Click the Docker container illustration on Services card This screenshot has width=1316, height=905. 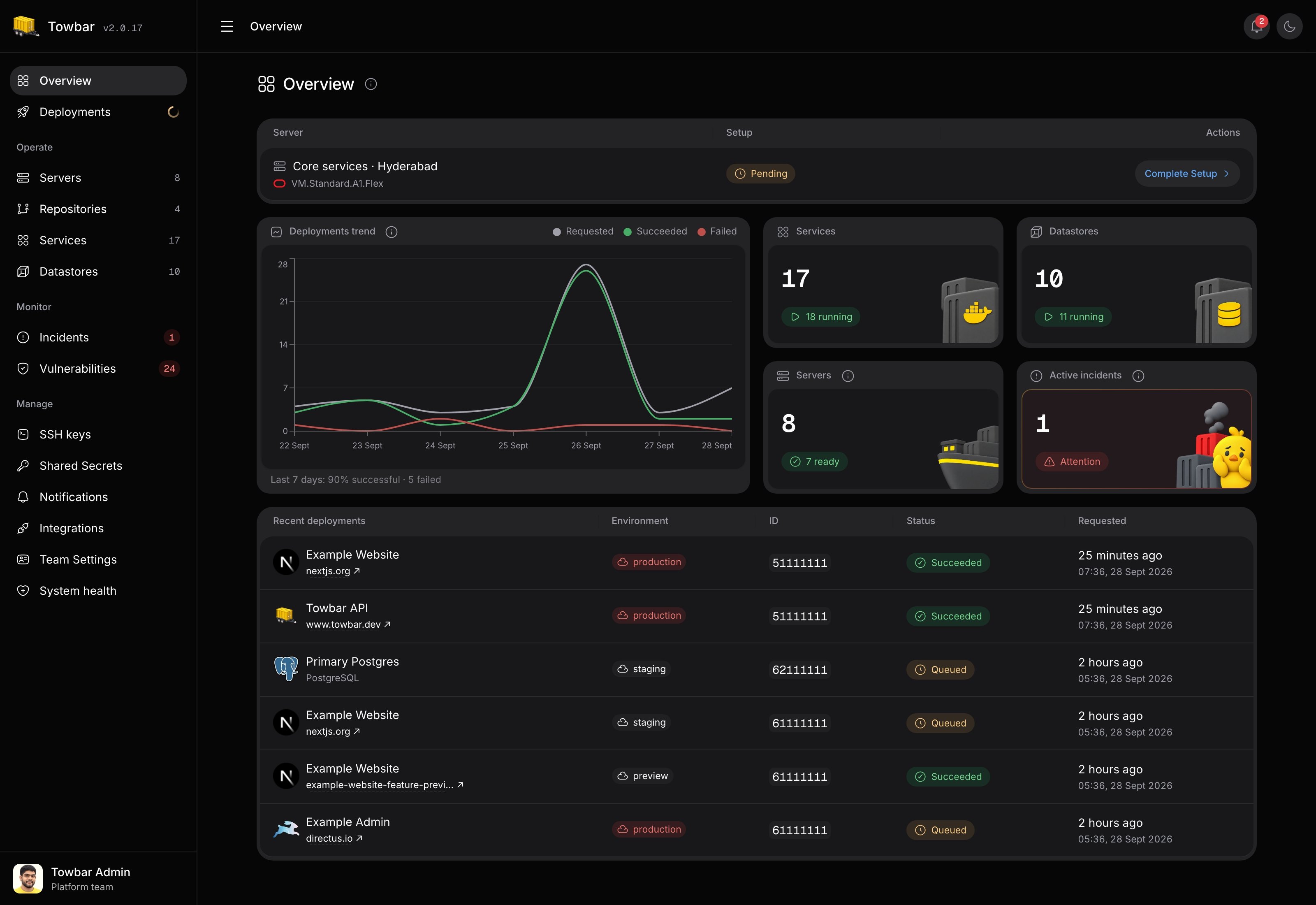coord(970,310)
